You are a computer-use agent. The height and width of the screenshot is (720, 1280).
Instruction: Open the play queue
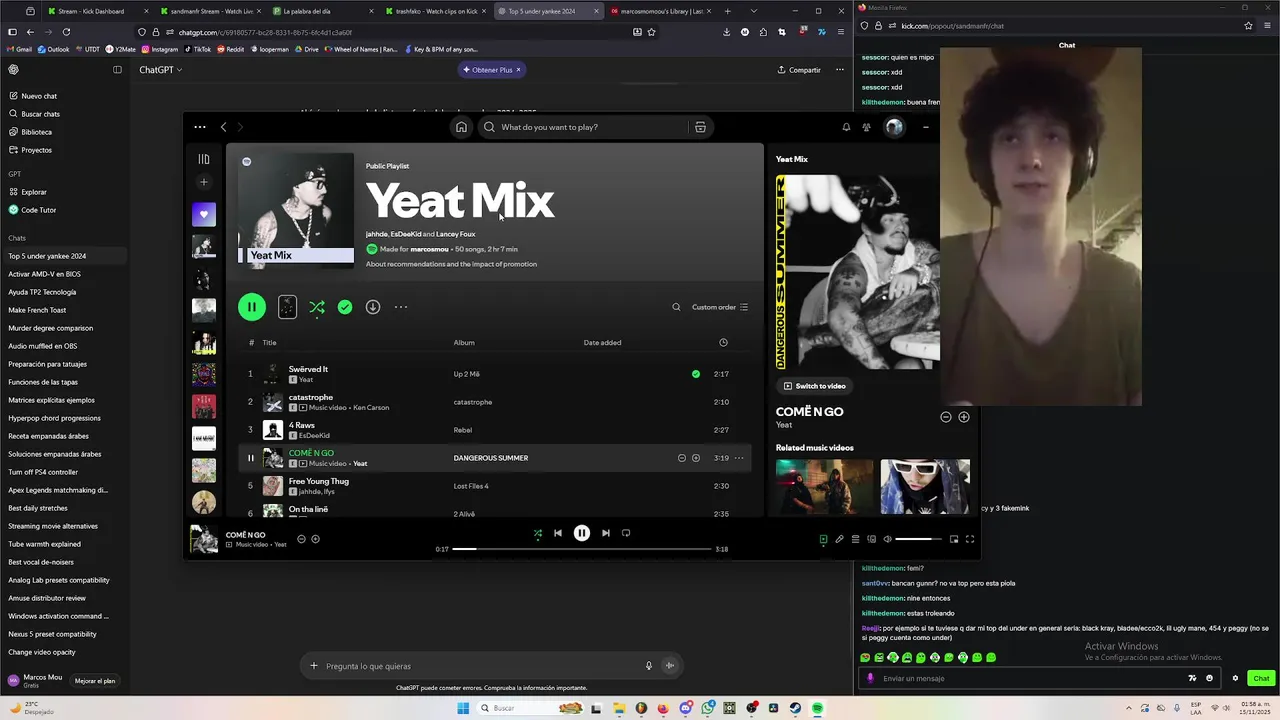855,539
